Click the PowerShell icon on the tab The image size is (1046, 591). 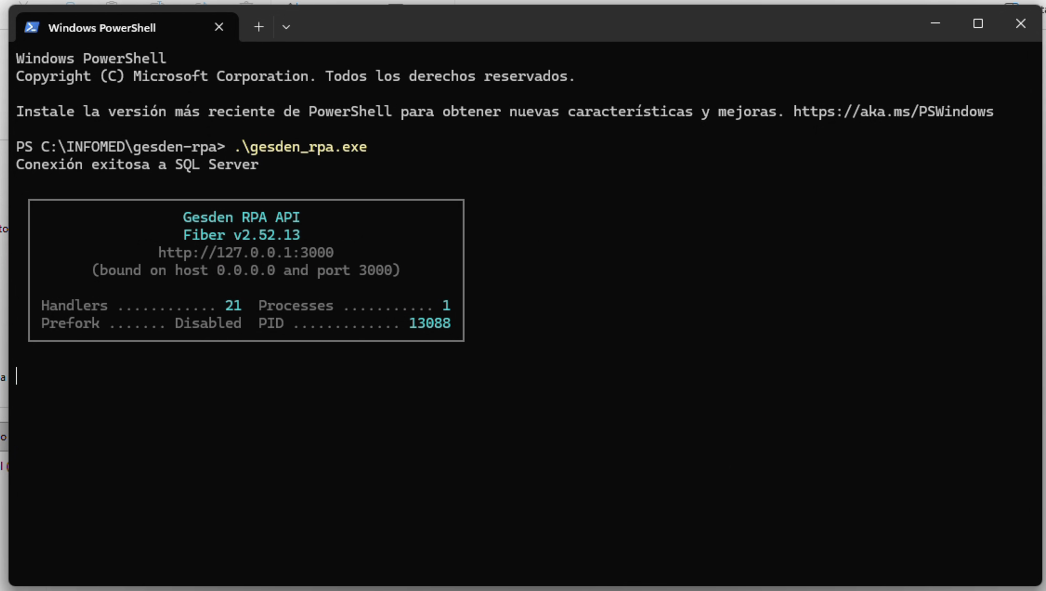pos(31,27)
